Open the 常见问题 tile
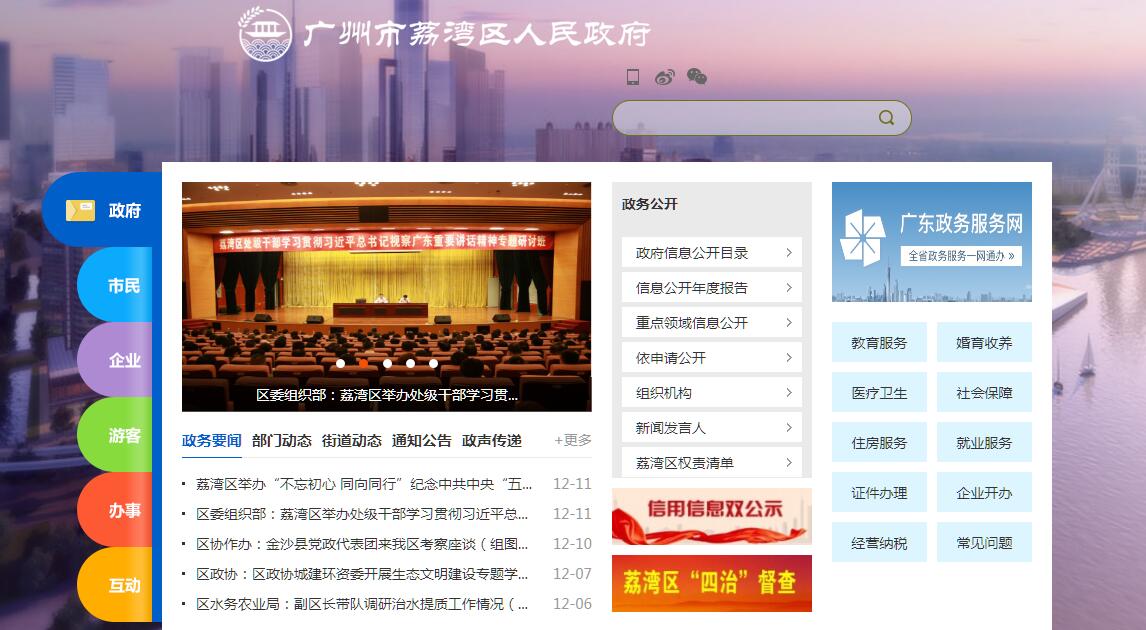The height and width of the screenshot is (630, 1146). point(984,542)
